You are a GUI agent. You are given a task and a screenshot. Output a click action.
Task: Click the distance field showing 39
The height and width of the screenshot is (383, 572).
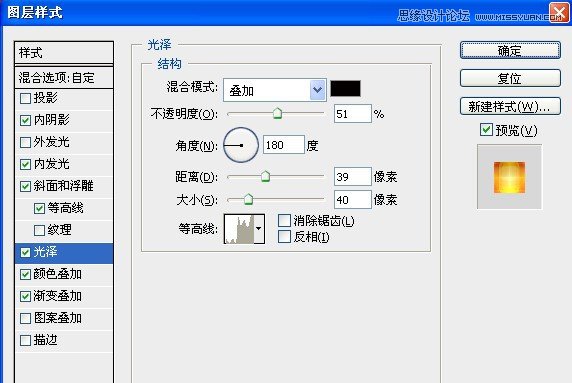click(x=352, y=177)
